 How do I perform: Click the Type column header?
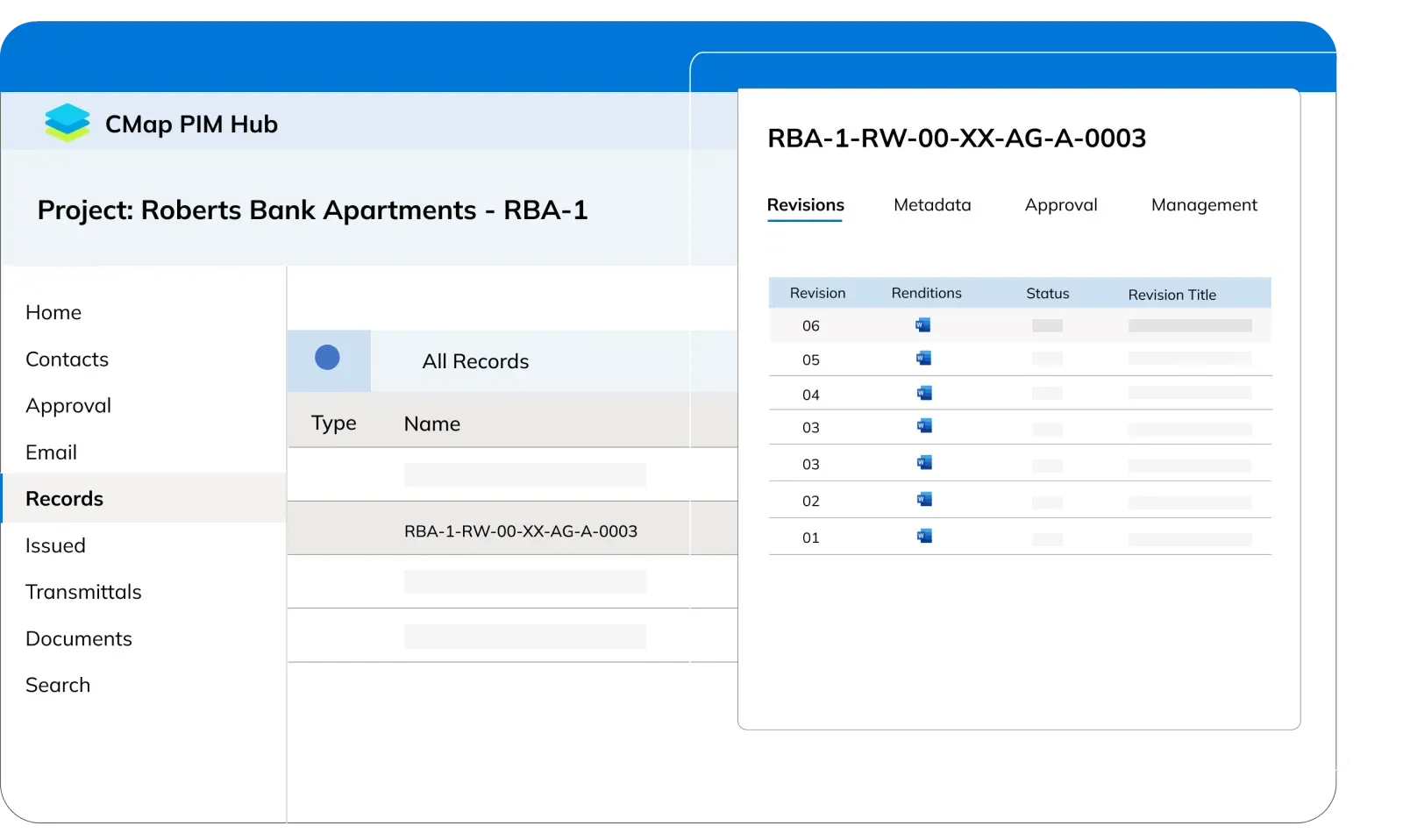pyautogui.click(x=333, y=424)
